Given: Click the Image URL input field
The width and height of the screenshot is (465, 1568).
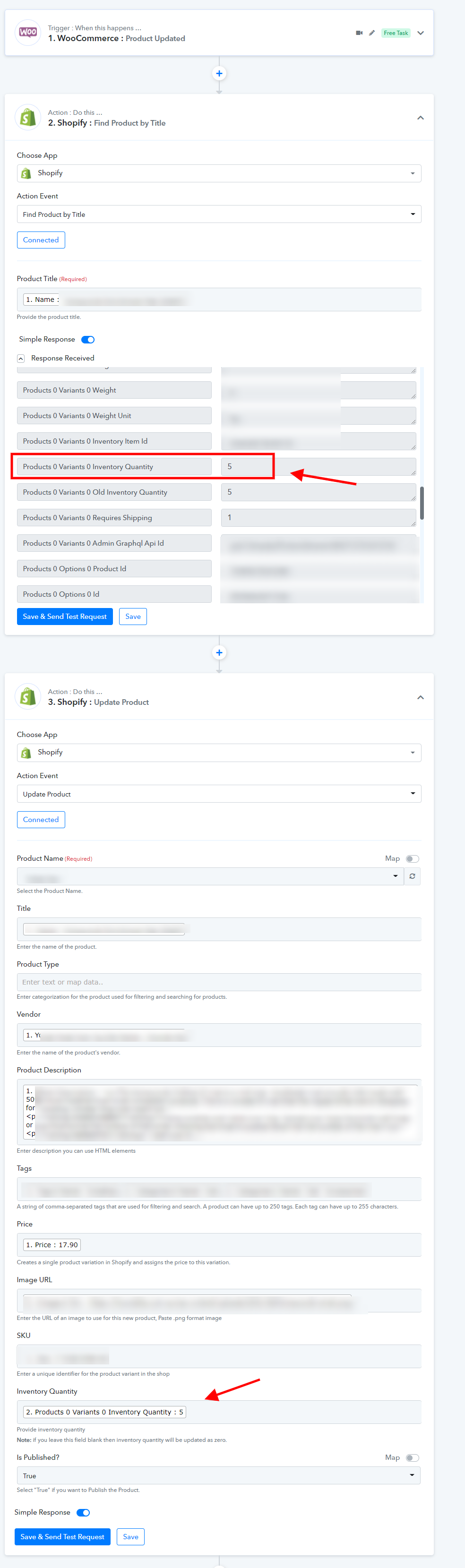Looking at the screenshot, I should pos(219,1300).
